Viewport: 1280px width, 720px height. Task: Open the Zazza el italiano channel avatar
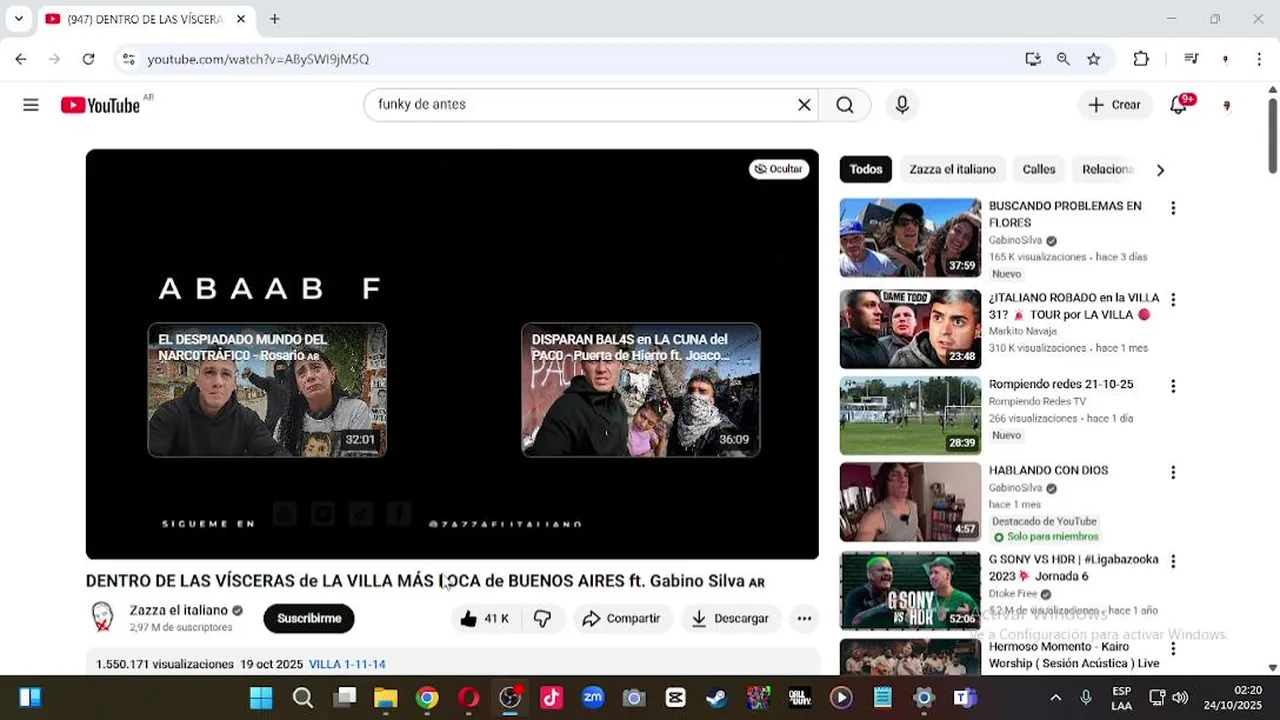point(102,618)
